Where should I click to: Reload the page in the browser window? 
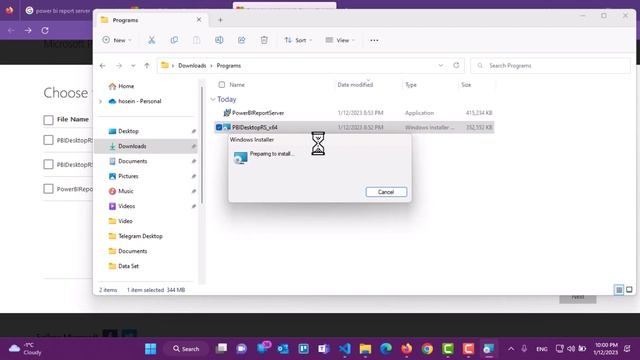(x=45, y=30)
